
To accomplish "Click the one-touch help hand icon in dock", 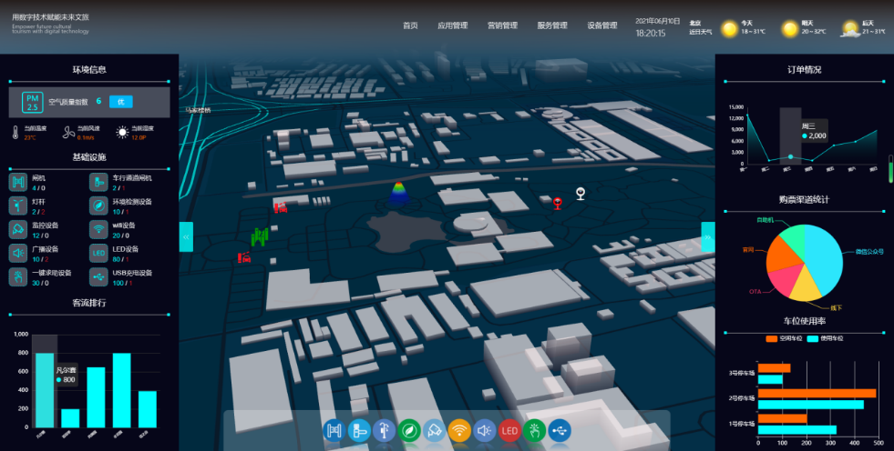I will pyautogui.click(x=535, y=430).
